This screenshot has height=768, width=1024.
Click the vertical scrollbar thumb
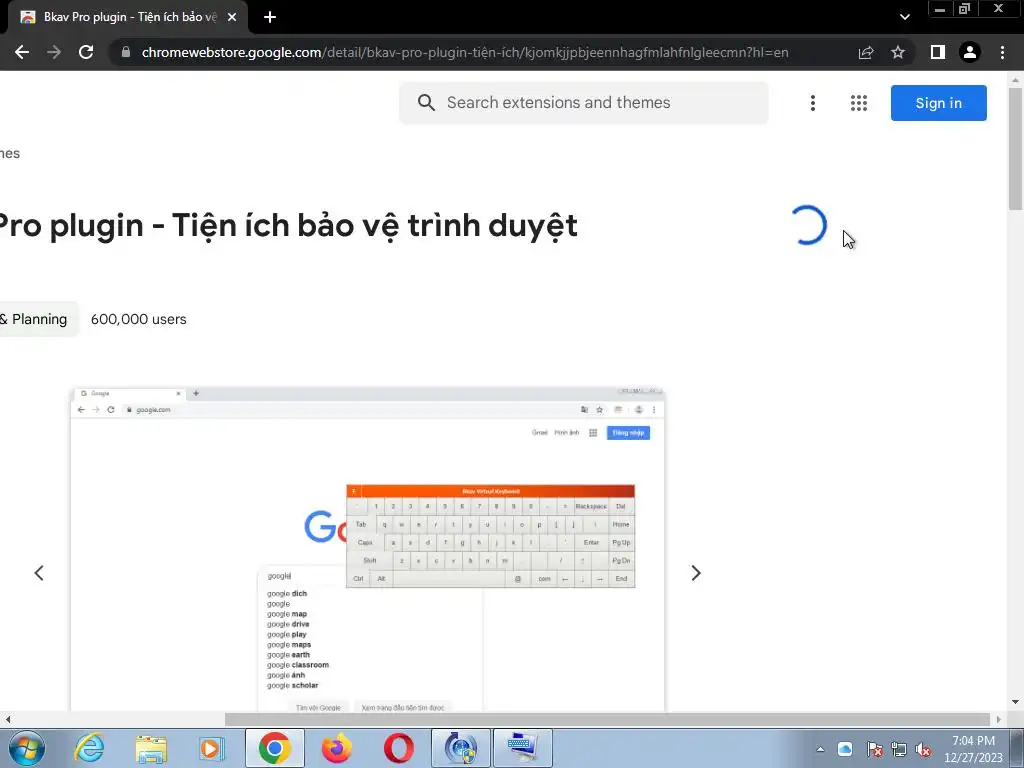(x=1015, y=148)
